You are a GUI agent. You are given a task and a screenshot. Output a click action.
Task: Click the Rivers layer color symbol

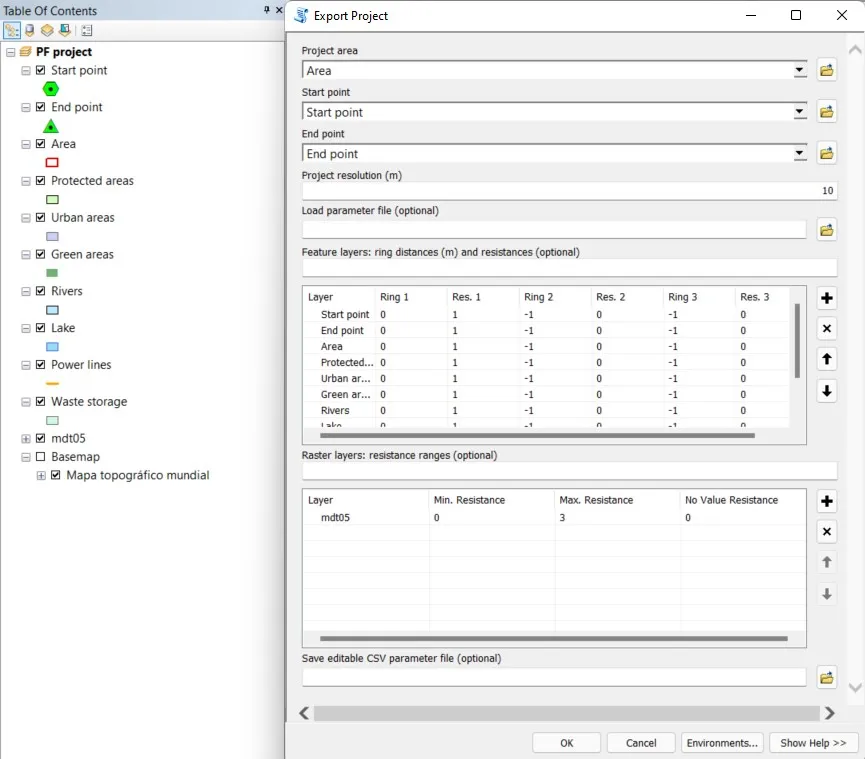(52, 309)
